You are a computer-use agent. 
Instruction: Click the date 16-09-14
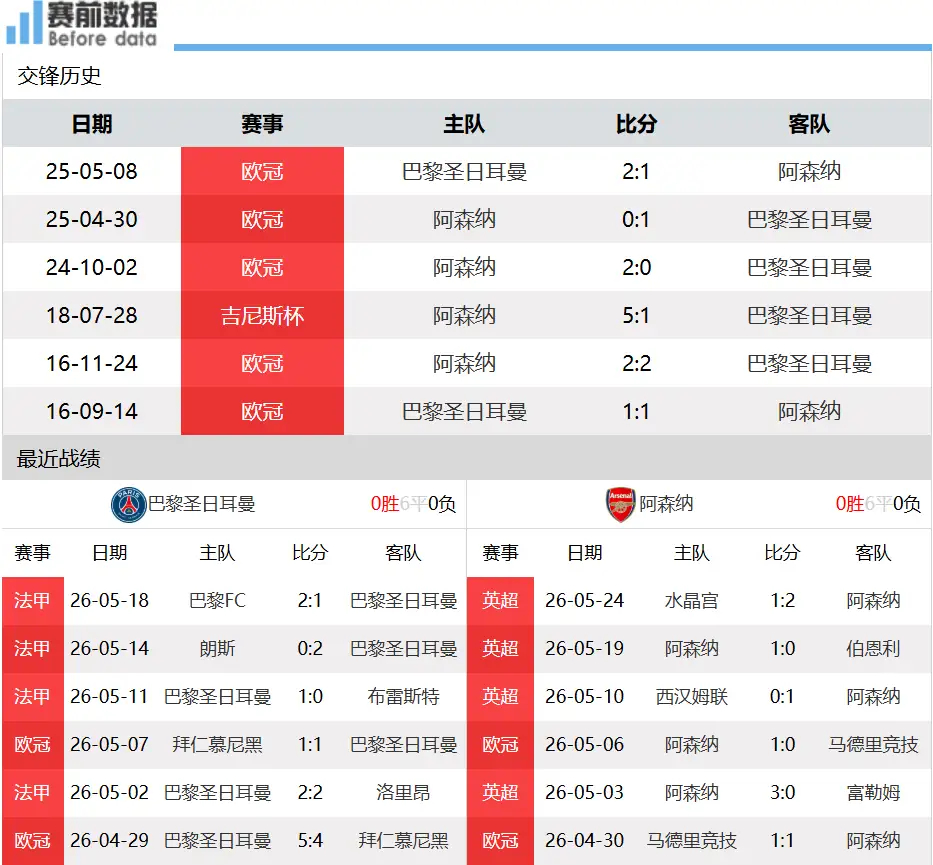point(92,411)
